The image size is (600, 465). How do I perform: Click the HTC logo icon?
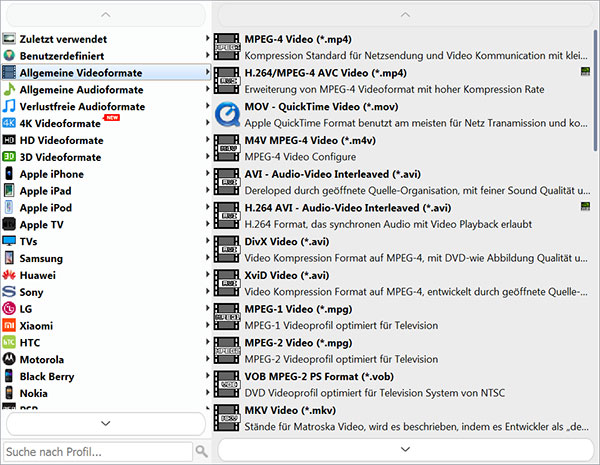pos(9,342)
